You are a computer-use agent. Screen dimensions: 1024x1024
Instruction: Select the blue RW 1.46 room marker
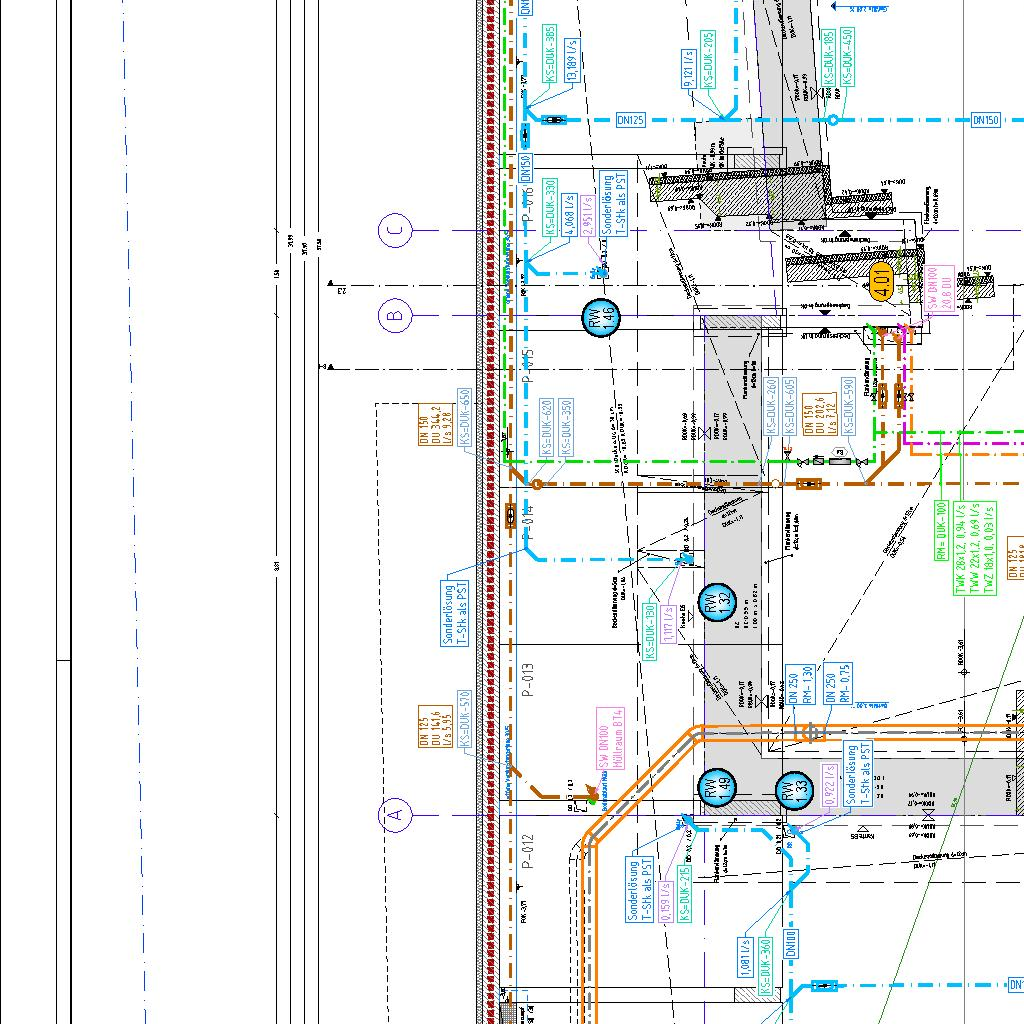click(x=600, y=317)
